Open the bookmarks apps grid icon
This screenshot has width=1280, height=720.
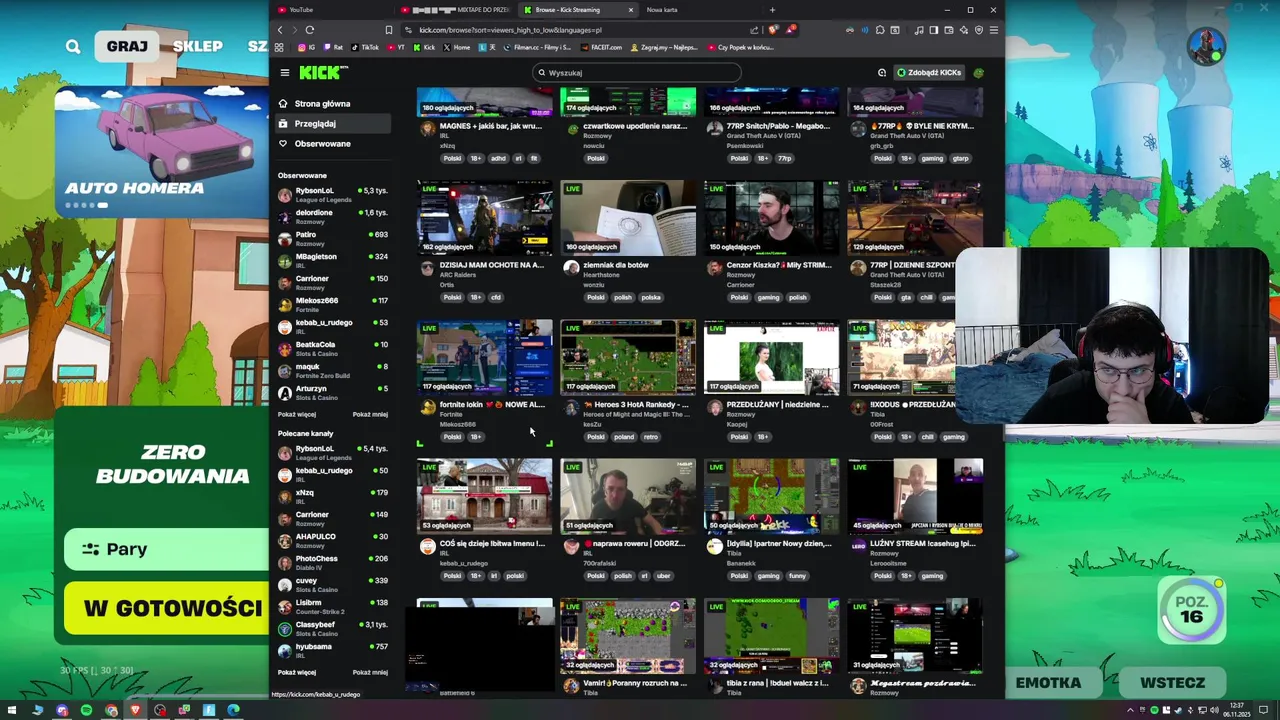279,47
